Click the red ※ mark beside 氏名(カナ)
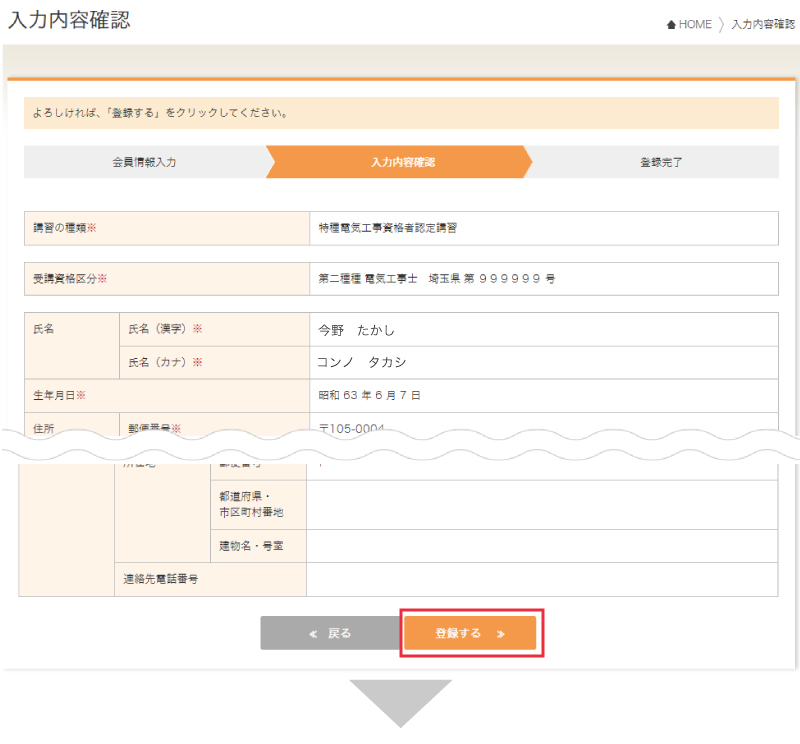The image size is (800, 744). click(197, 362)
